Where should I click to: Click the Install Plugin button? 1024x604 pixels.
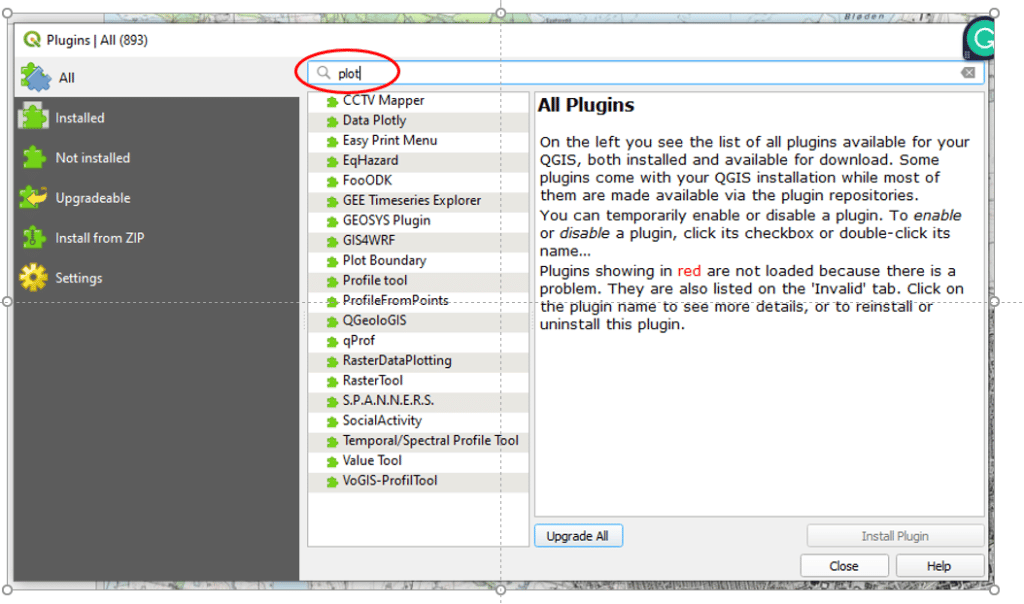895,536
